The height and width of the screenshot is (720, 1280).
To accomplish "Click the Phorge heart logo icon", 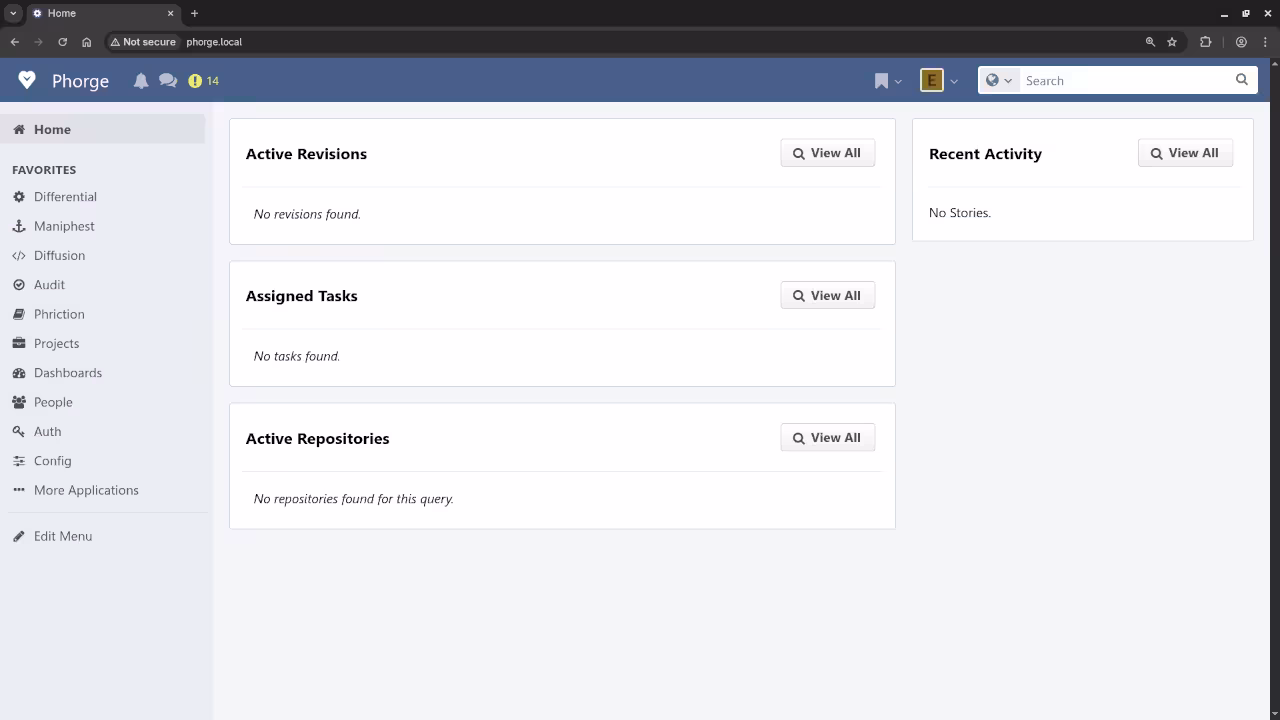I will click(27, 80).
